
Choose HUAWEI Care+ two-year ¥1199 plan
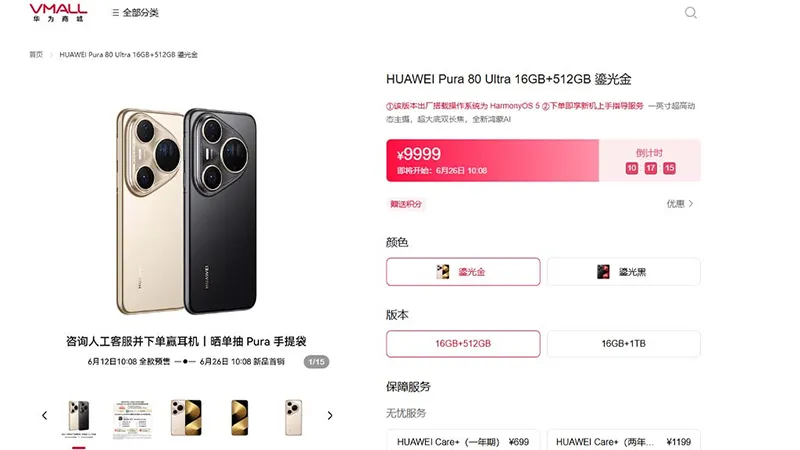623,440
